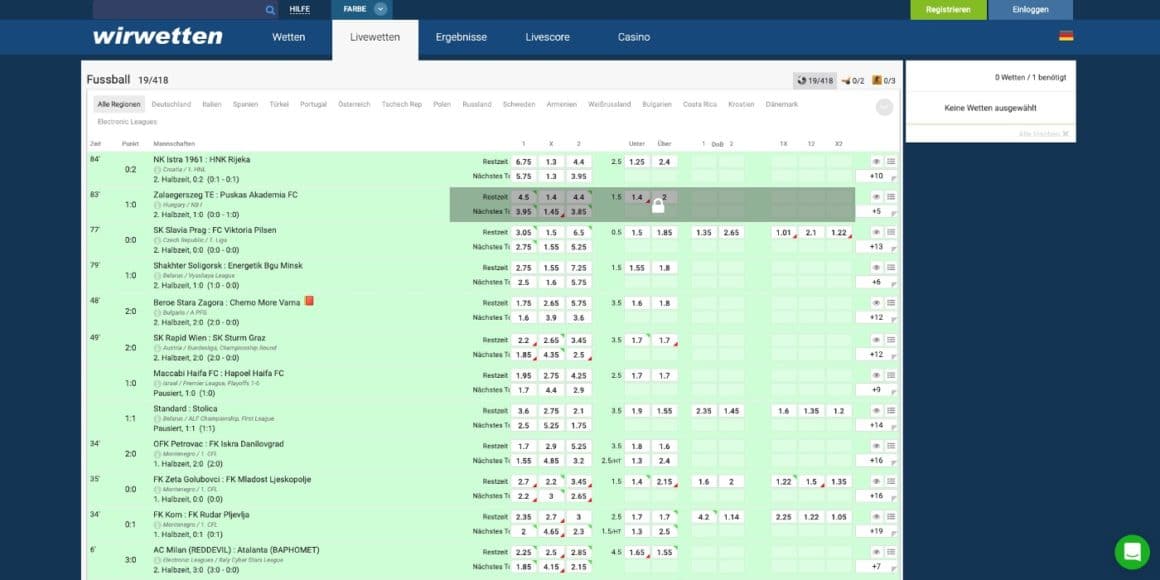Screen dimensions: 1160x580
Task: Select Über odds 2.4 for NK Istra match
Action: 664,162
